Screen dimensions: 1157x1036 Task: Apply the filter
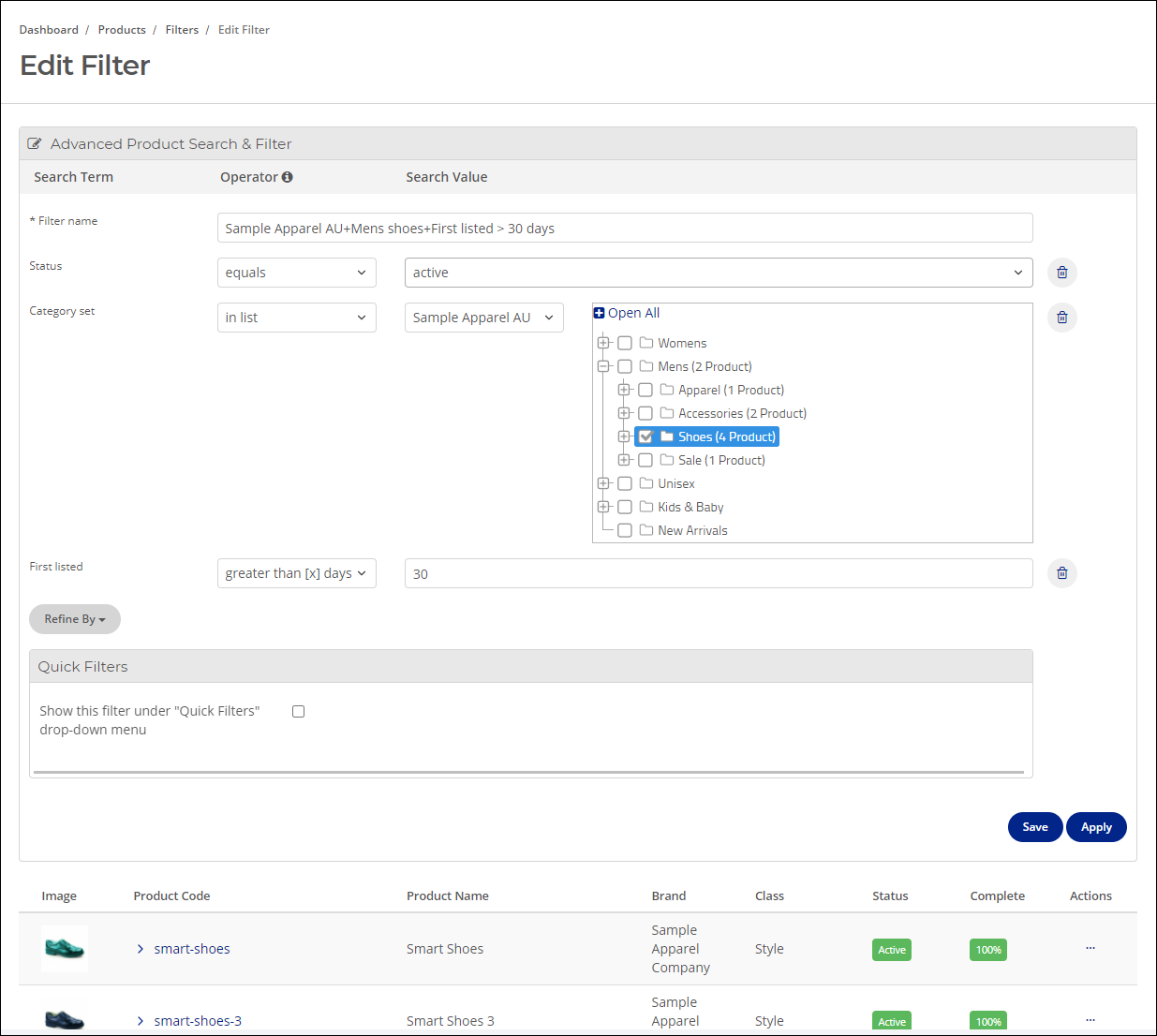pyautogui.click(x=1096, y=827)
